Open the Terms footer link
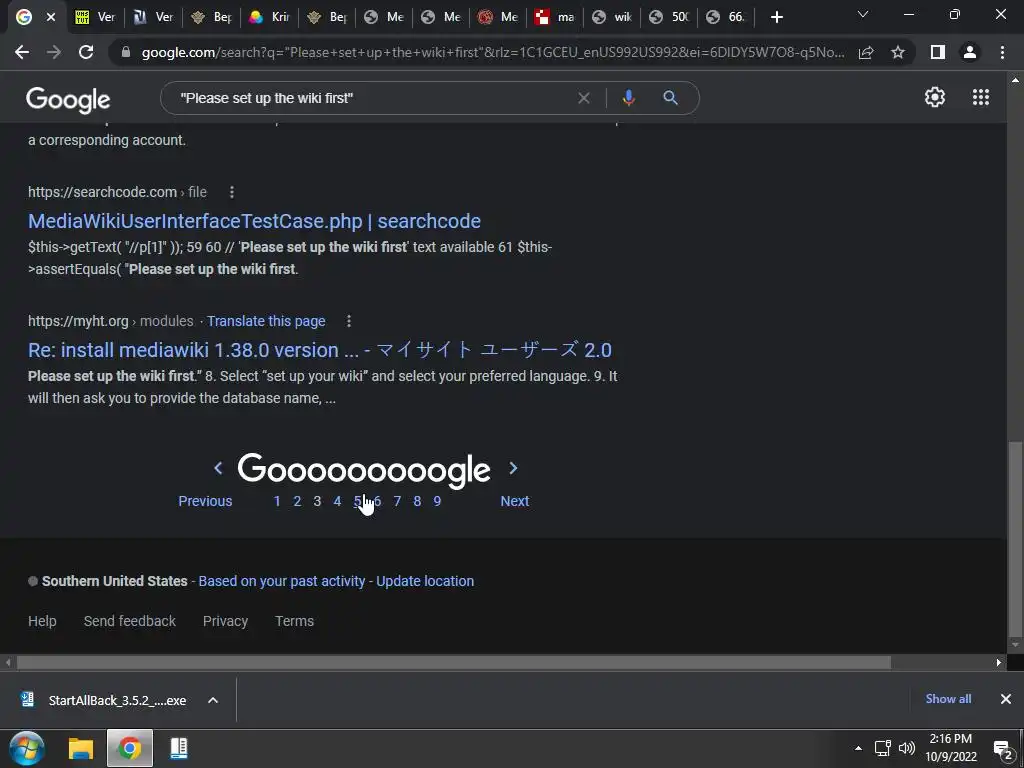 [x=295, y=621]
